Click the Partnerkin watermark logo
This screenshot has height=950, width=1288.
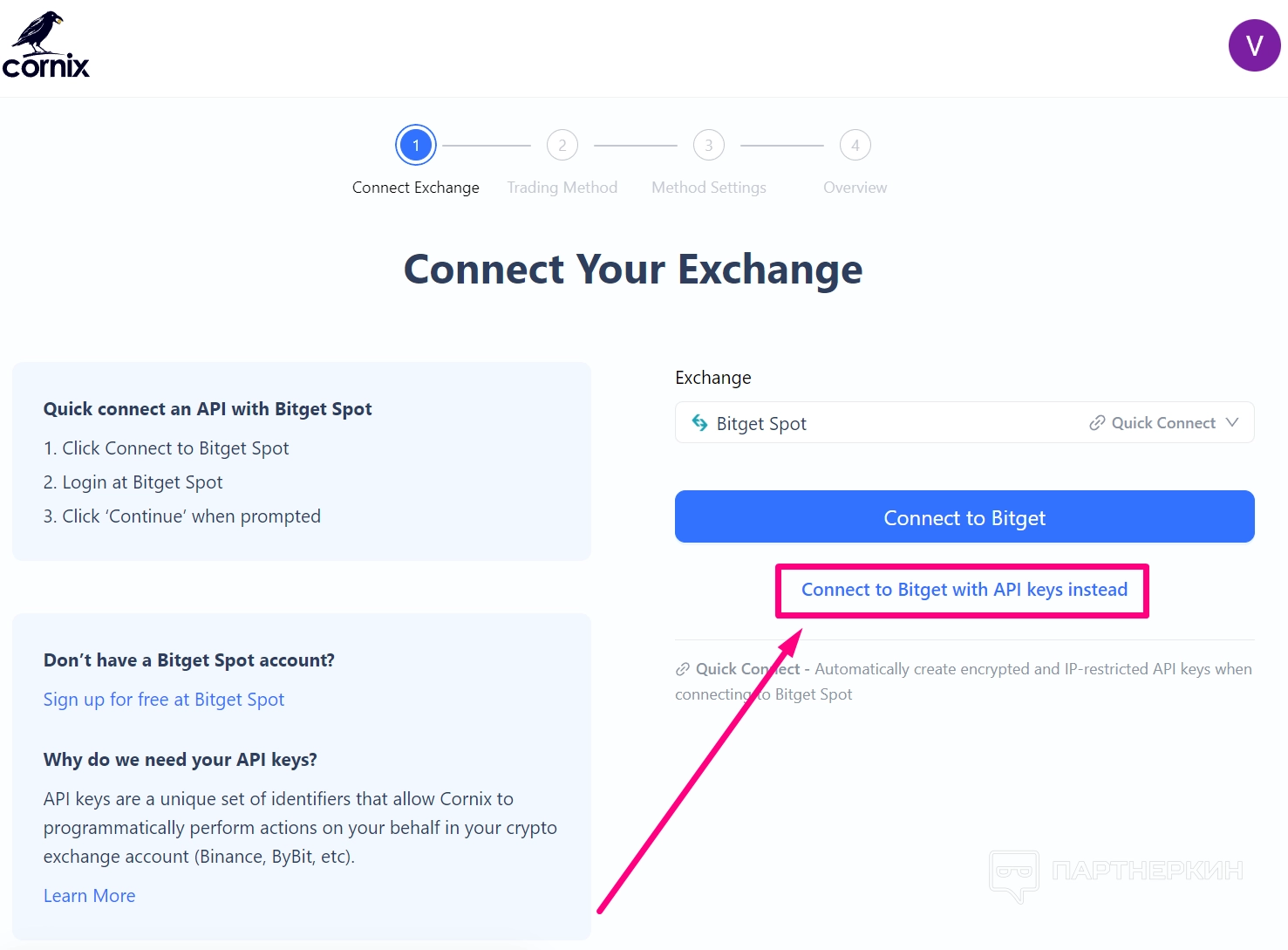1014,873
